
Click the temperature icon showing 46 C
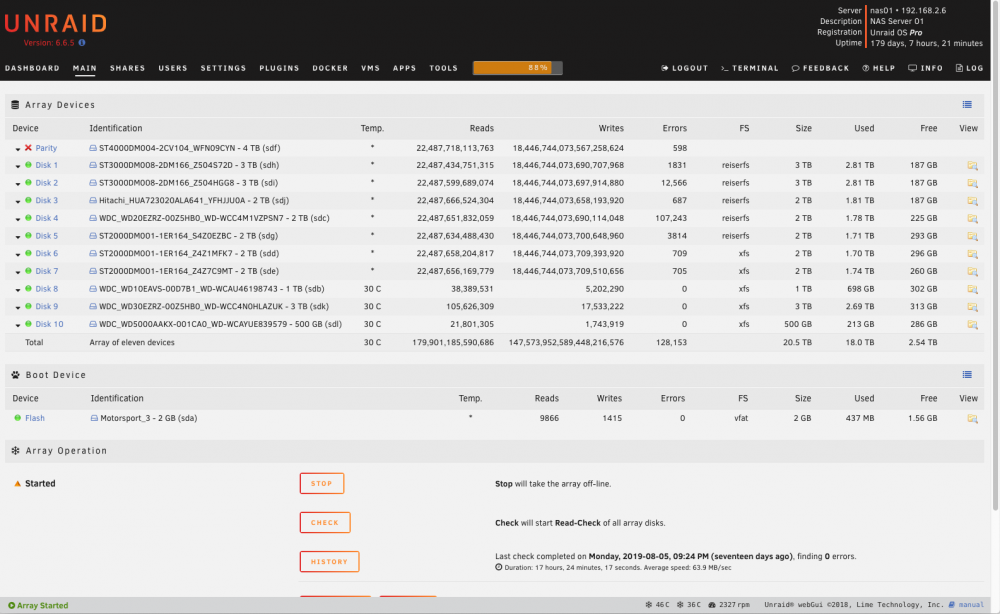click(649, 605)
